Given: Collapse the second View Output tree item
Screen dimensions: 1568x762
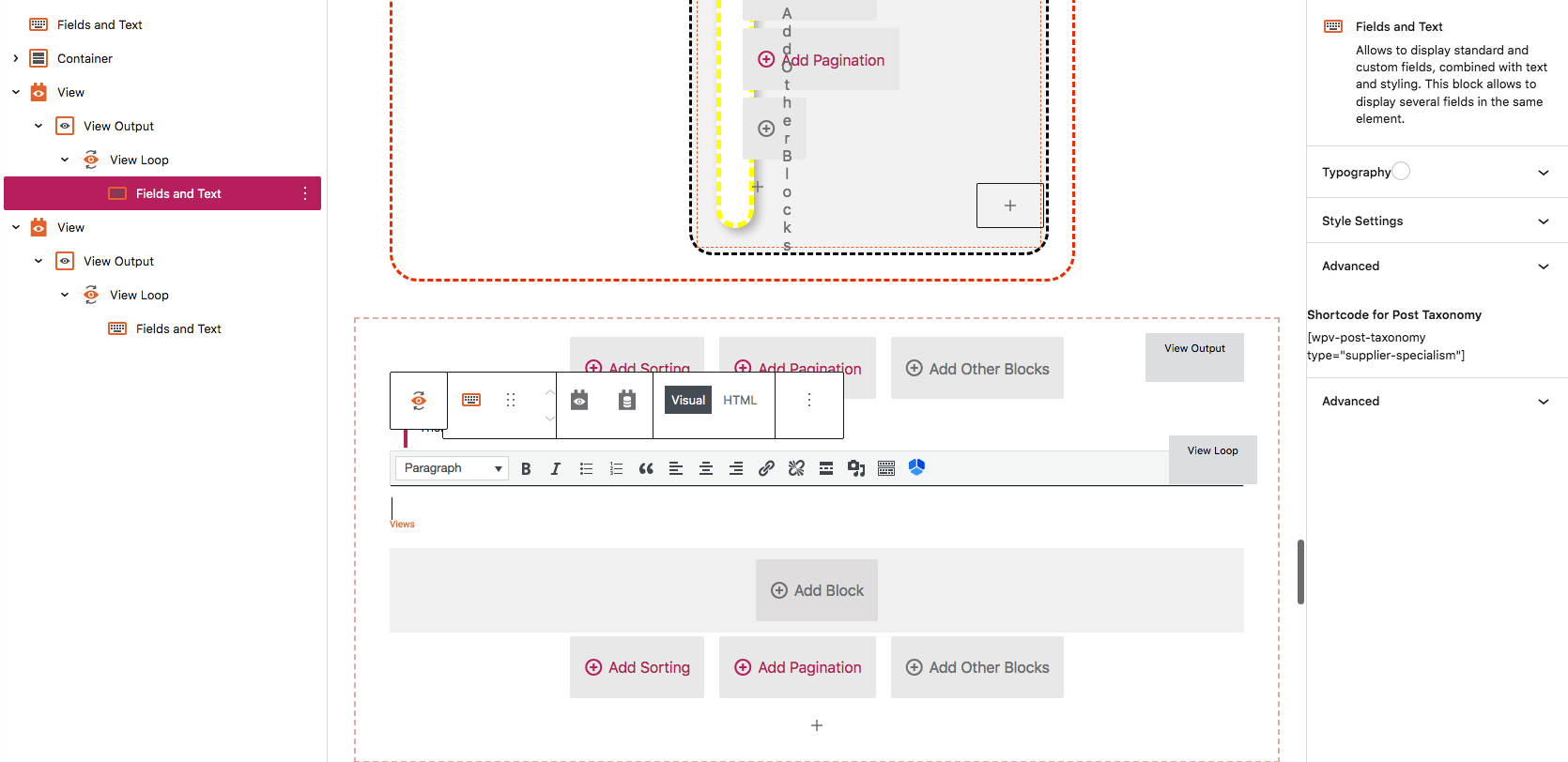Looking at the screenshot, I should [x=38, y=261].
